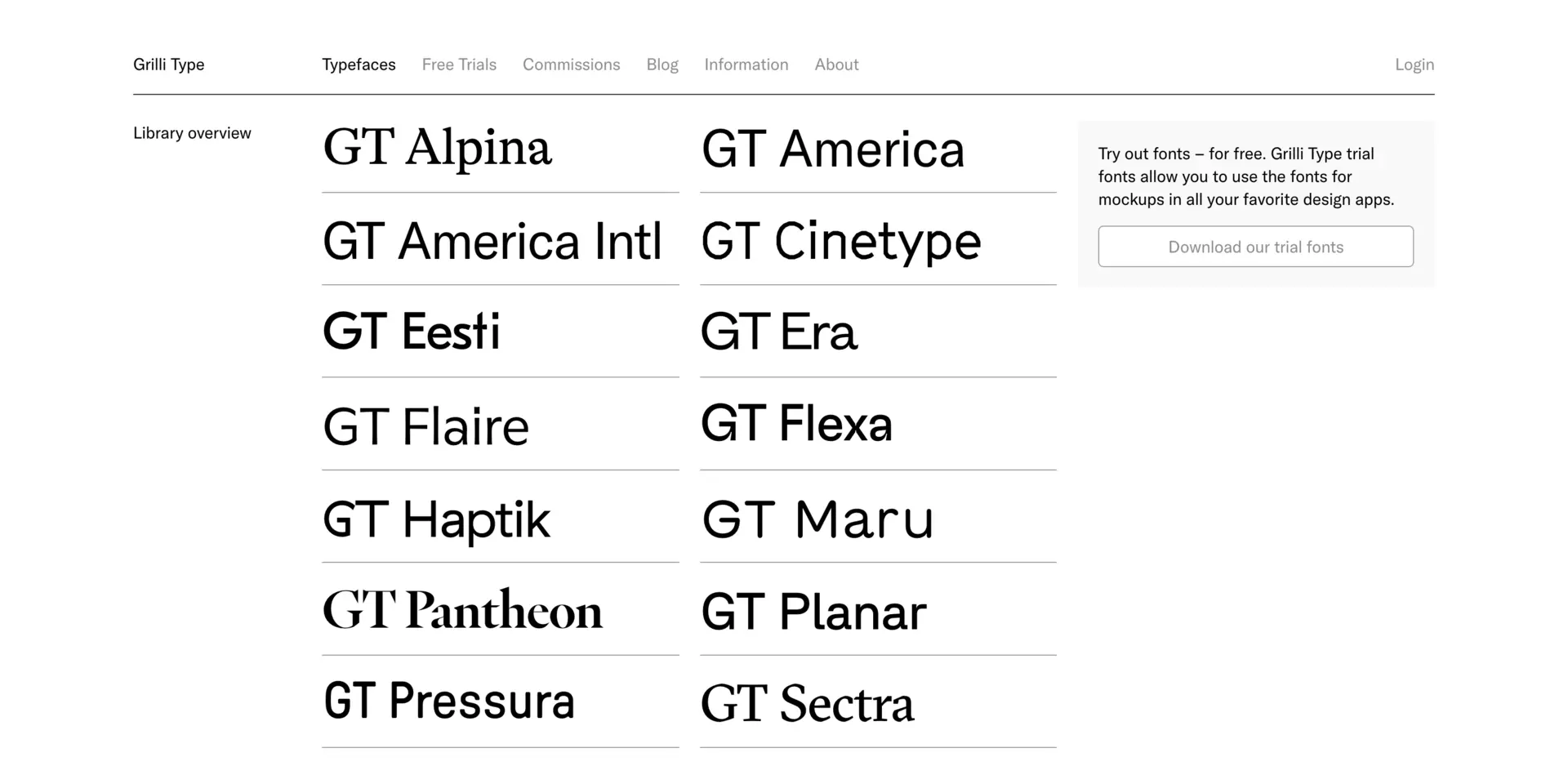Open GT Pantheon serif typeface
This screenshot has height=775, width=1568.
click(x=463, y=611)
